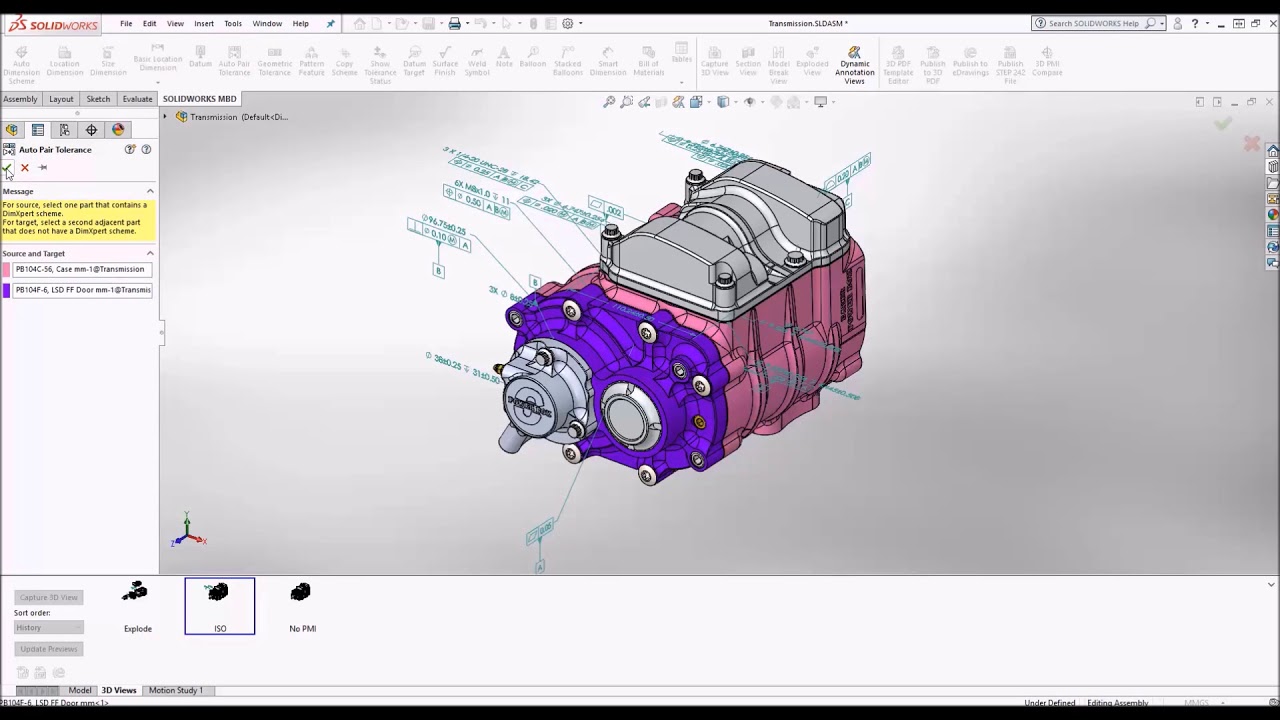The width and height of the screenshot is (1280, 720).
Task: Pin the Auto Pair Tolerance panel open
Action: tap(43, 167)
